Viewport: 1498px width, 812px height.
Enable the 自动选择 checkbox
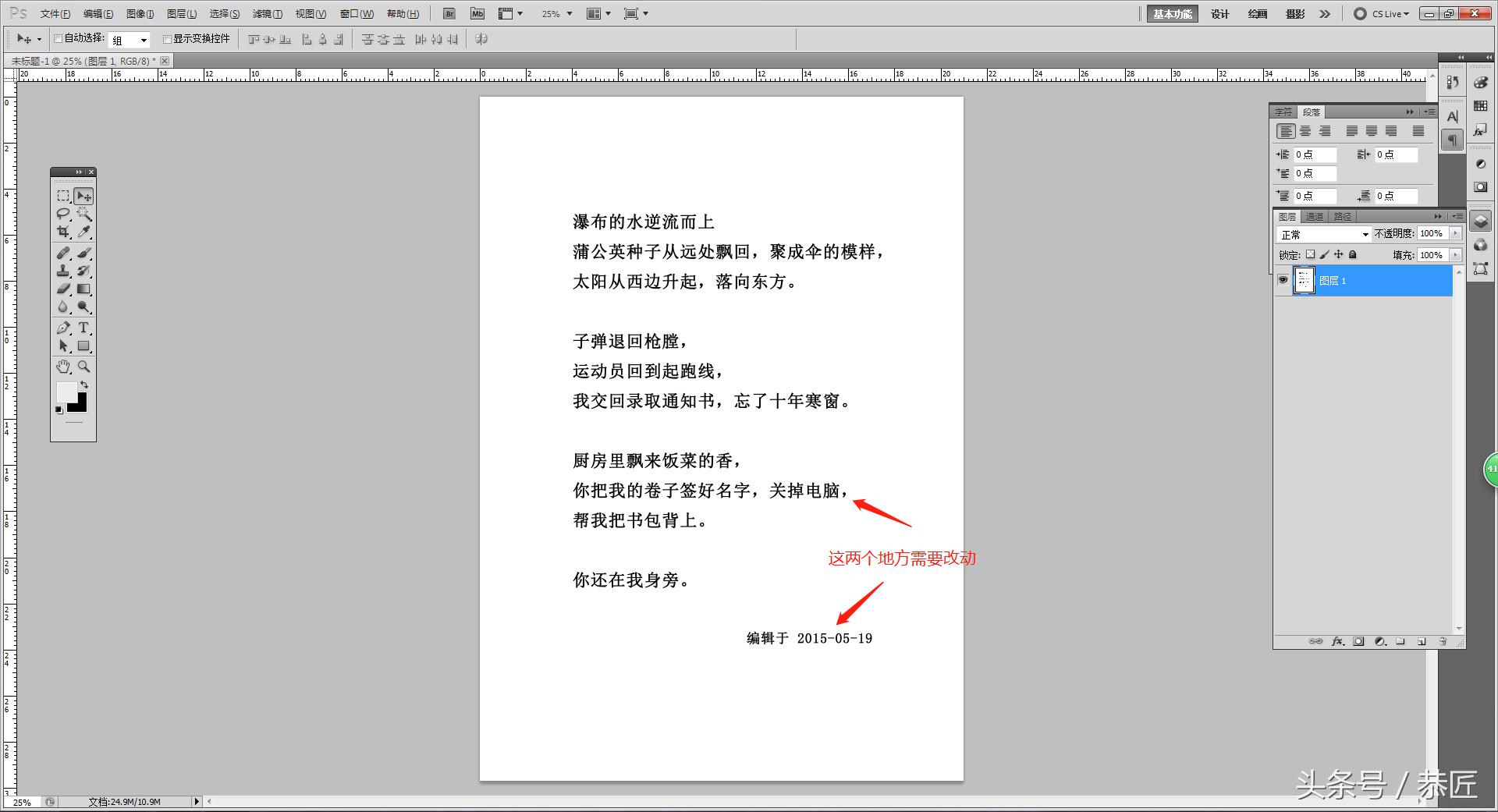coord(59,38)
